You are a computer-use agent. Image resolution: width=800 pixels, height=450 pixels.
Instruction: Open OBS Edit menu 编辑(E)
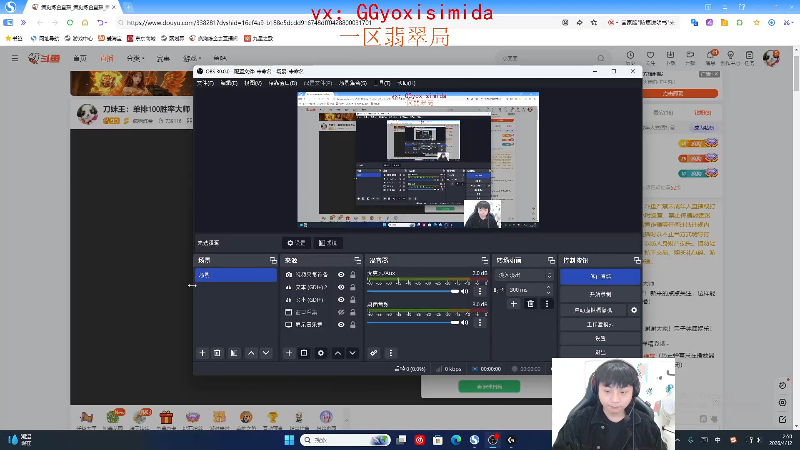coord(229,83)
